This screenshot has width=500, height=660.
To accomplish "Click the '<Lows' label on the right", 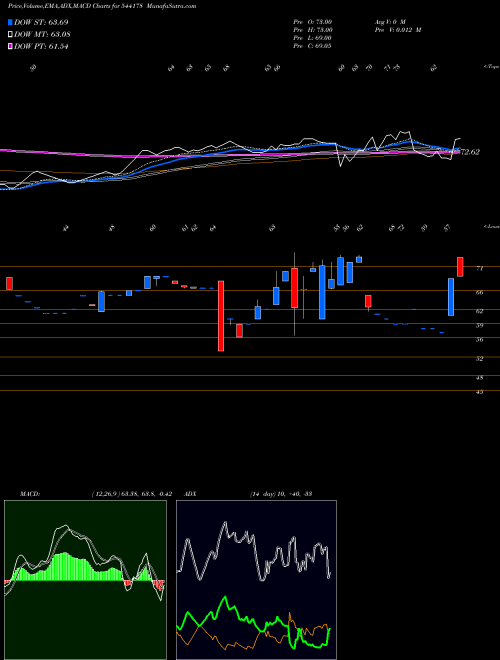I will click(x=492, y=226).
